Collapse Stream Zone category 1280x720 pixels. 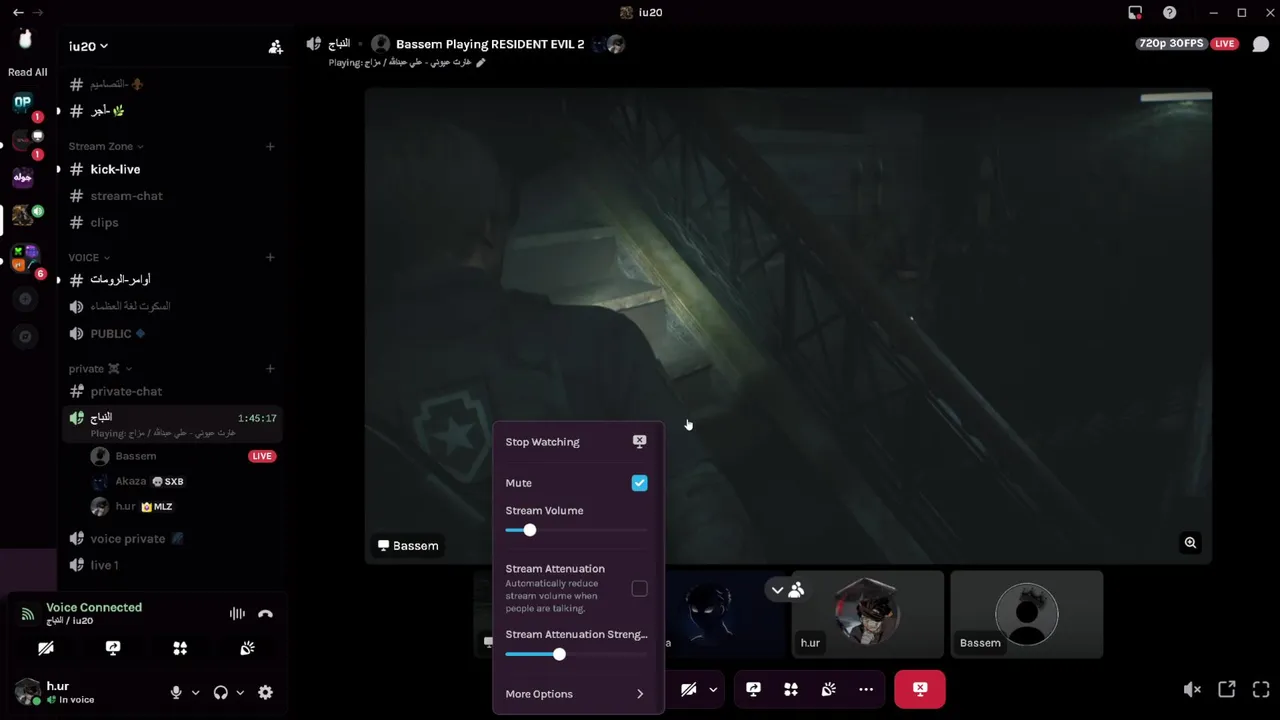pyautogui.click(x=105, y=146)
